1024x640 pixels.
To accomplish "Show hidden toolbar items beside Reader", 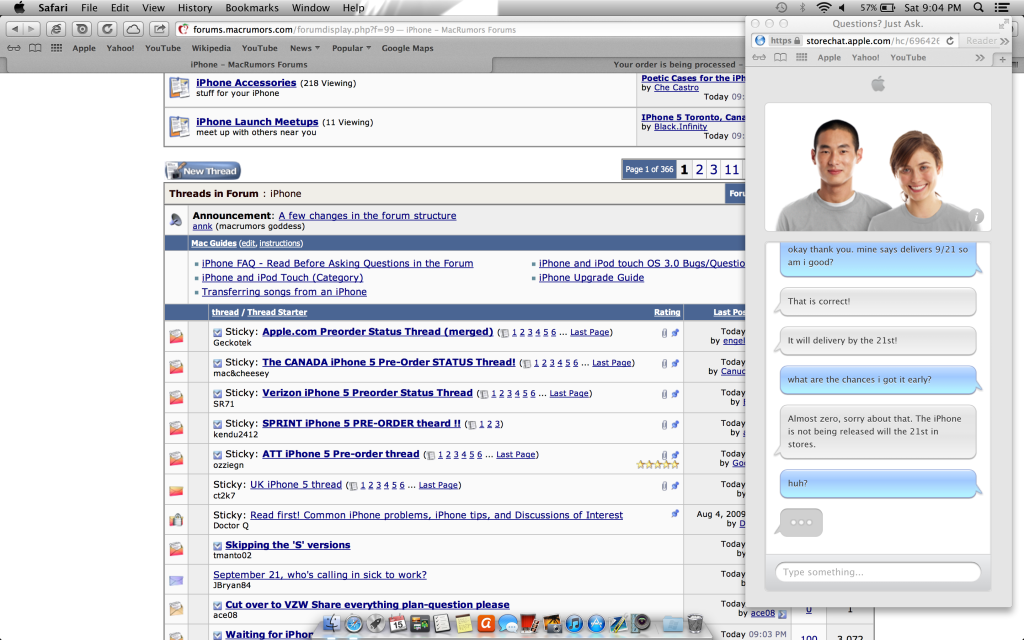I will 1004,40.
